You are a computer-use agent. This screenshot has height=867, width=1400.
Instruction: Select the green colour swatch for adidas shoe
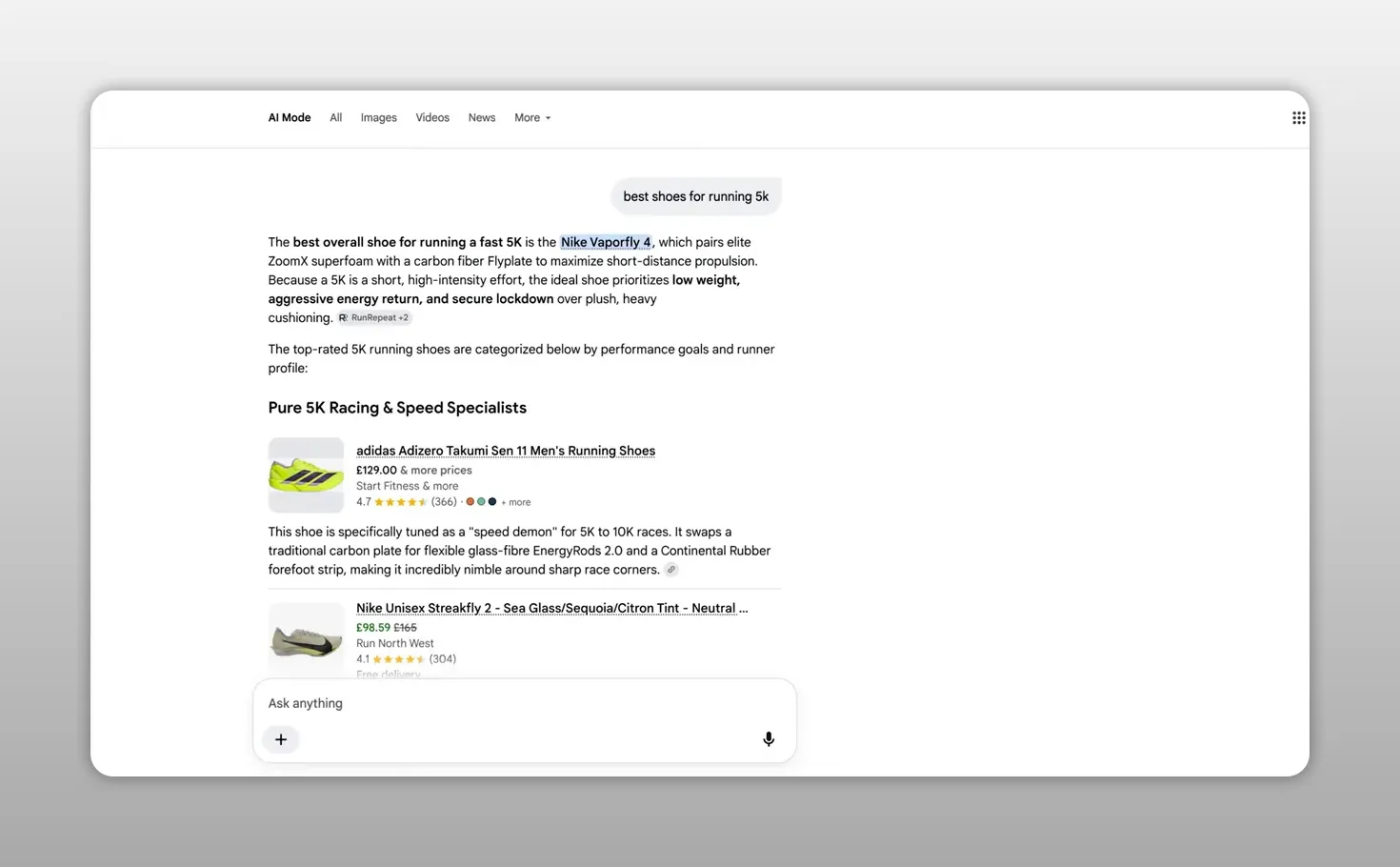[x=481, y=502]
